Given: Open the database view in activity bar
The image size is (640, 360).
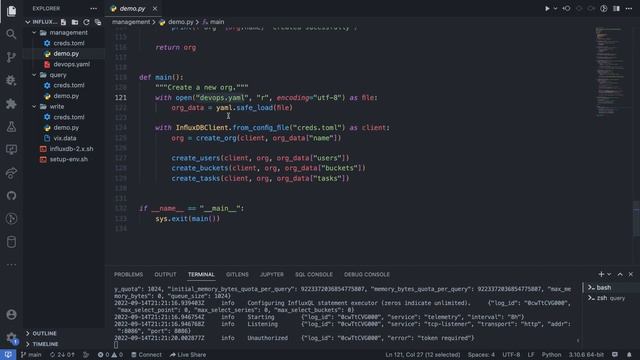Looking at the screenshot, I should pyautogui.click(x=11, y=242).
